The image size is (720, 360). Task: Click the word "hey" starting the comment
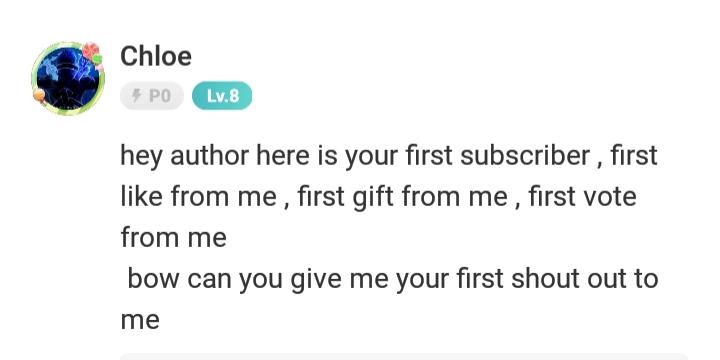click(x=141, y=156)
